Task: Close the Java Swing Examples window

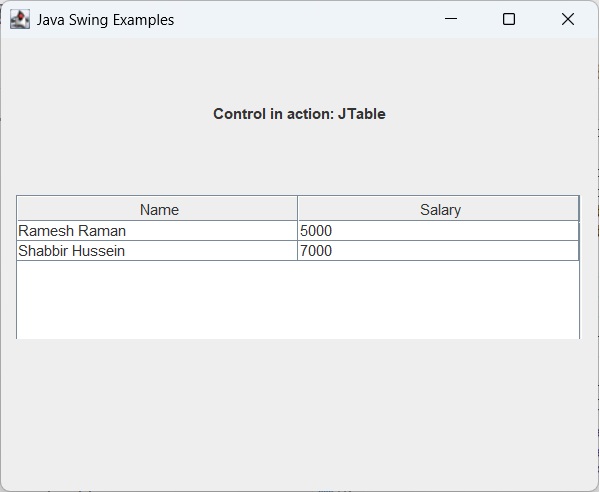Action: pos(568,19)
